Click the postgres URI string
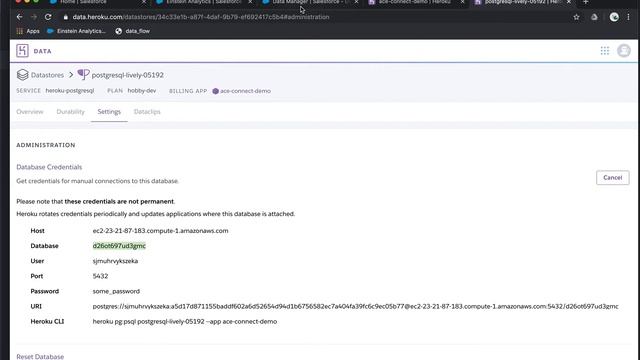The width and height of the screenshot is (640, 360). (356, 306)
